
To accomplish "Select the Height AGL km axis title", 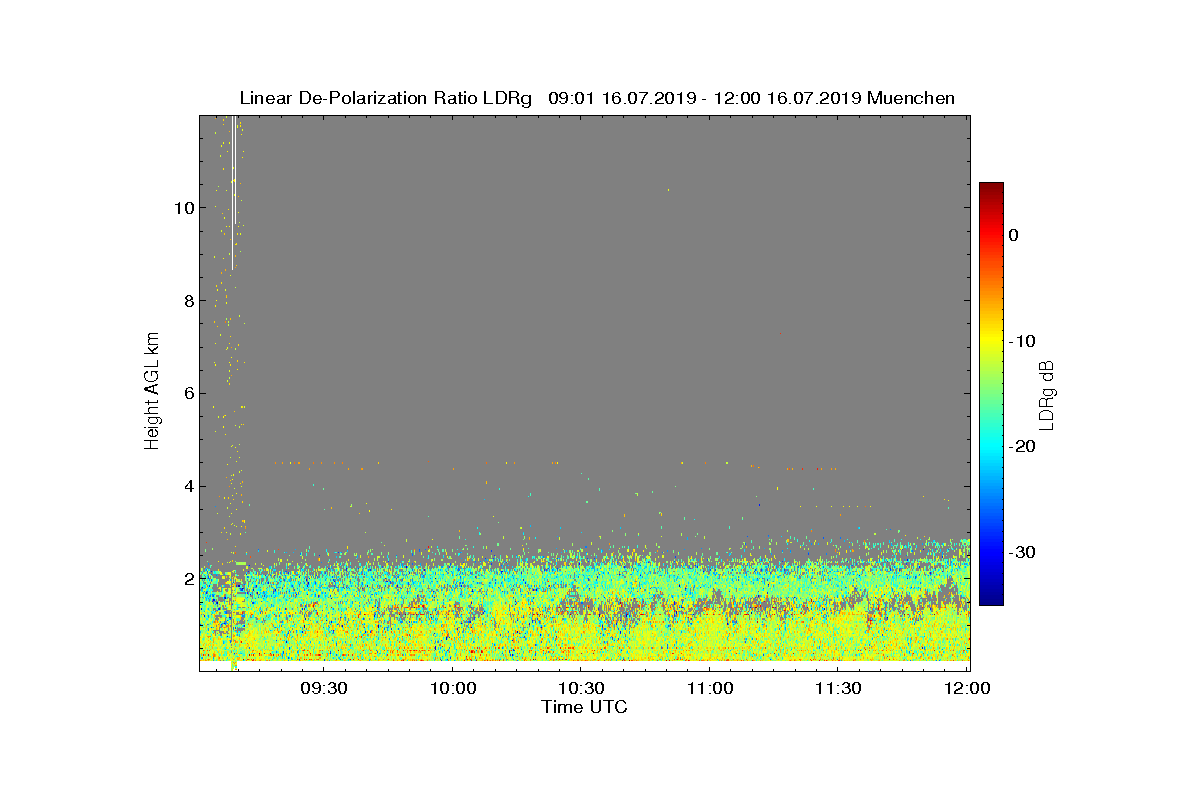I will pos(152,393).
